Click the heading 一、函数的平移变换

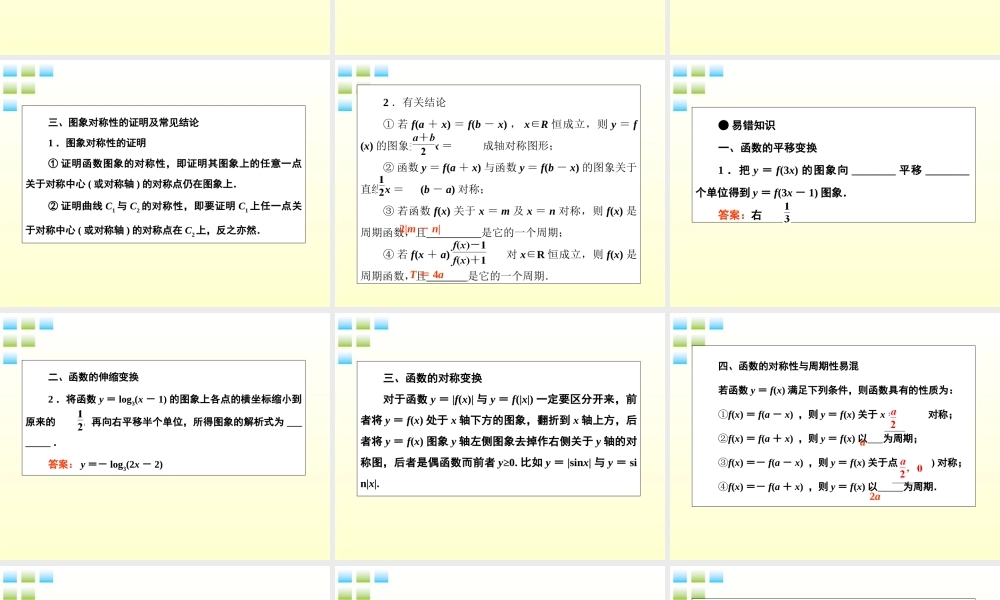(767, 147)
